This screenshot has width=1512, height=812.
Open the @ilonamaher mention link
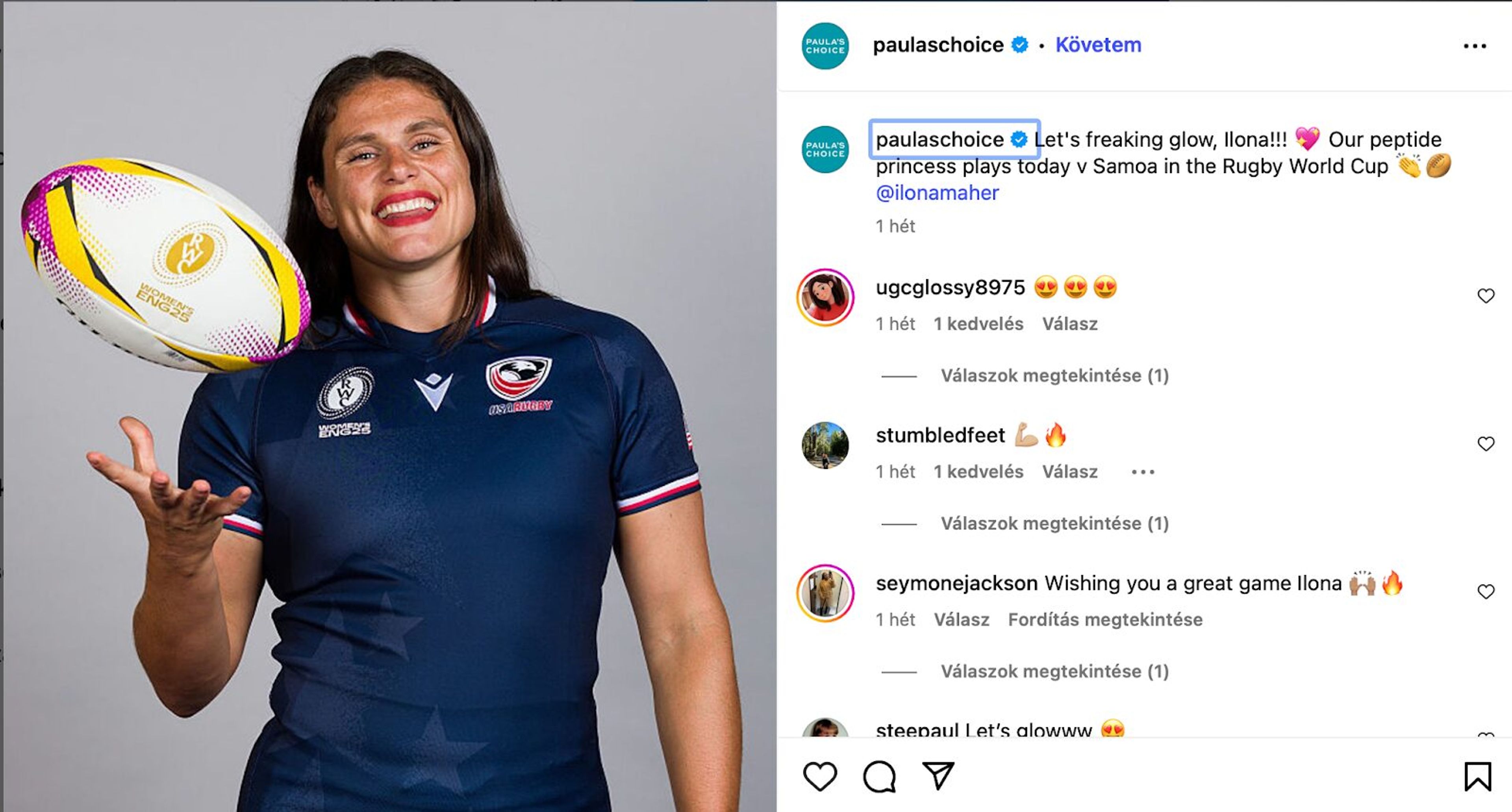pyautogui.click(x=937, y=193)
